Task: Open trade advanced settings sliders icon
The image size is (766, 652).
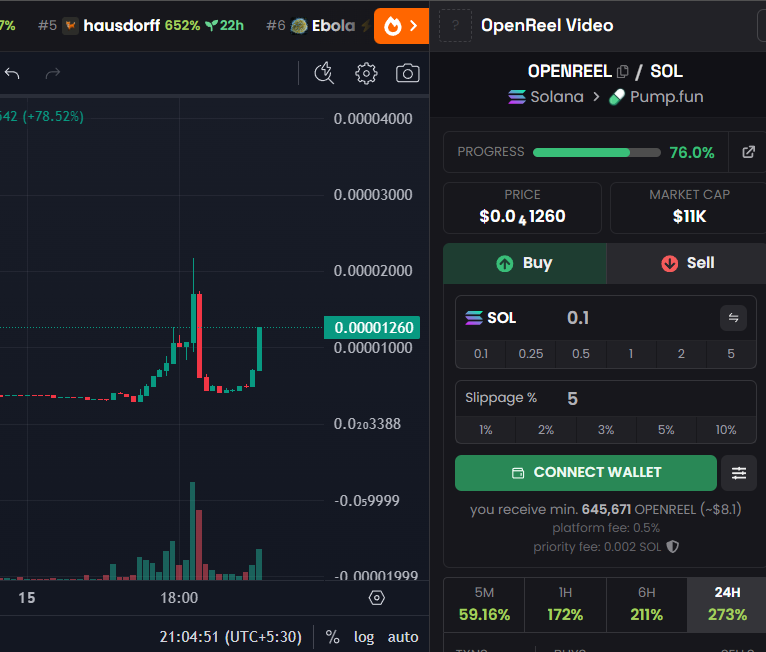Action: (x=739, y=473)
